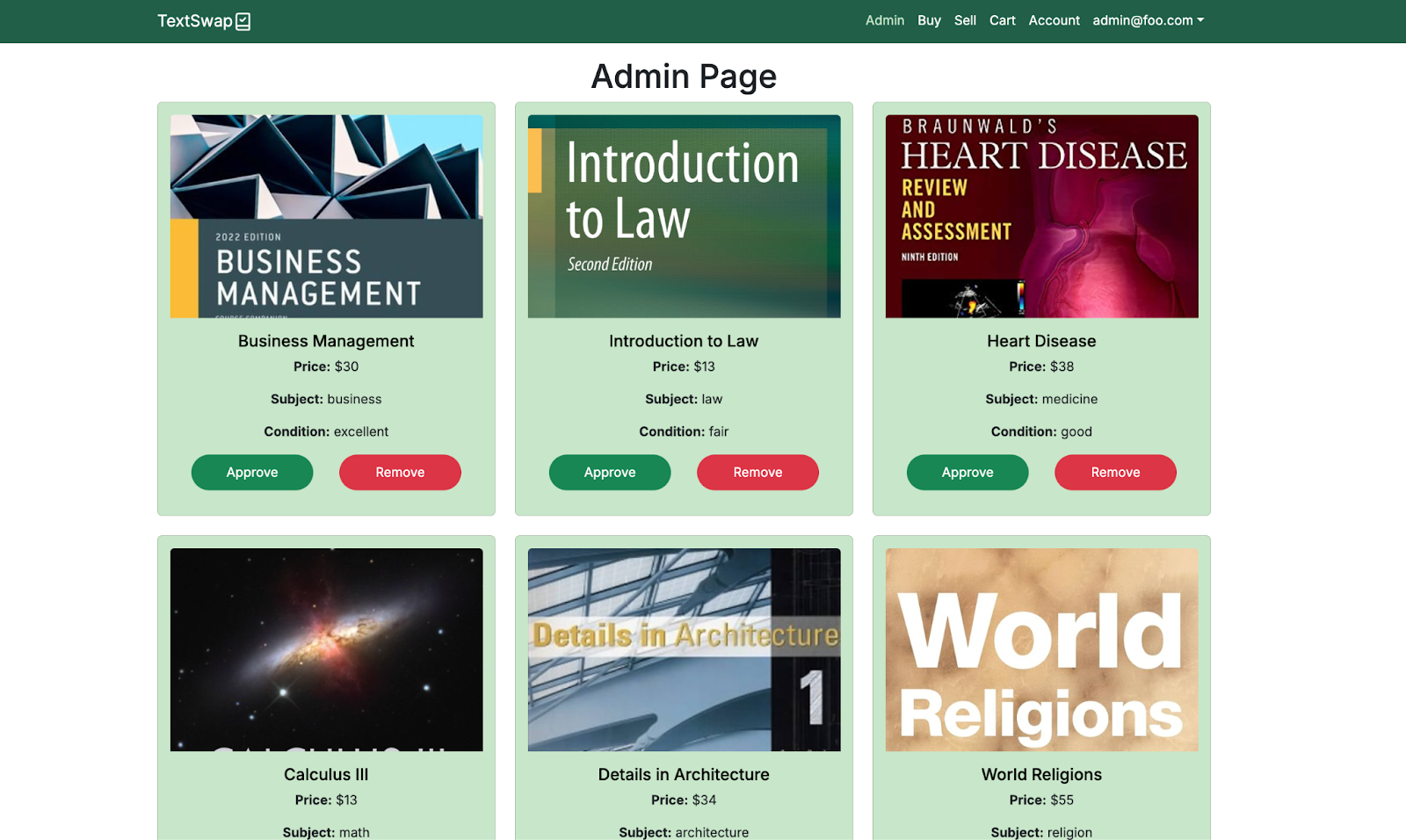Go to the Admin nav link
This screenshot has height=840, width=1406.
pos(884,20)
